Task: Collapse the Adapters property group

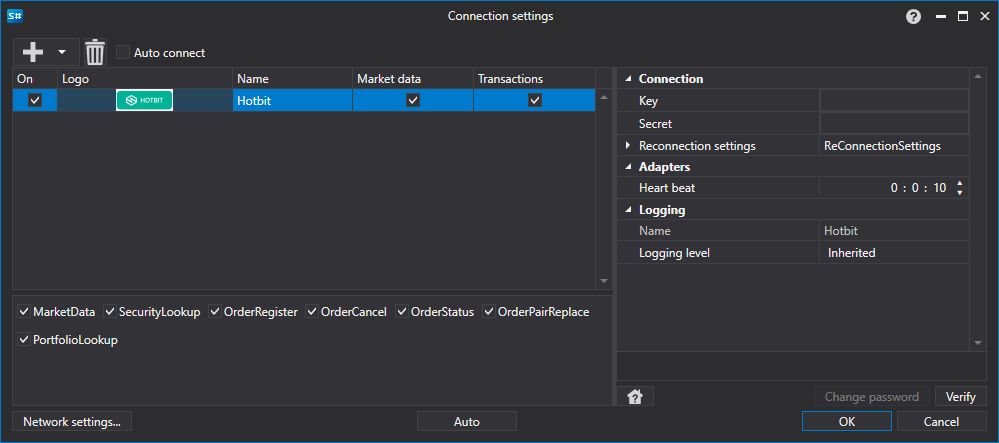Action: coord(629,167)
